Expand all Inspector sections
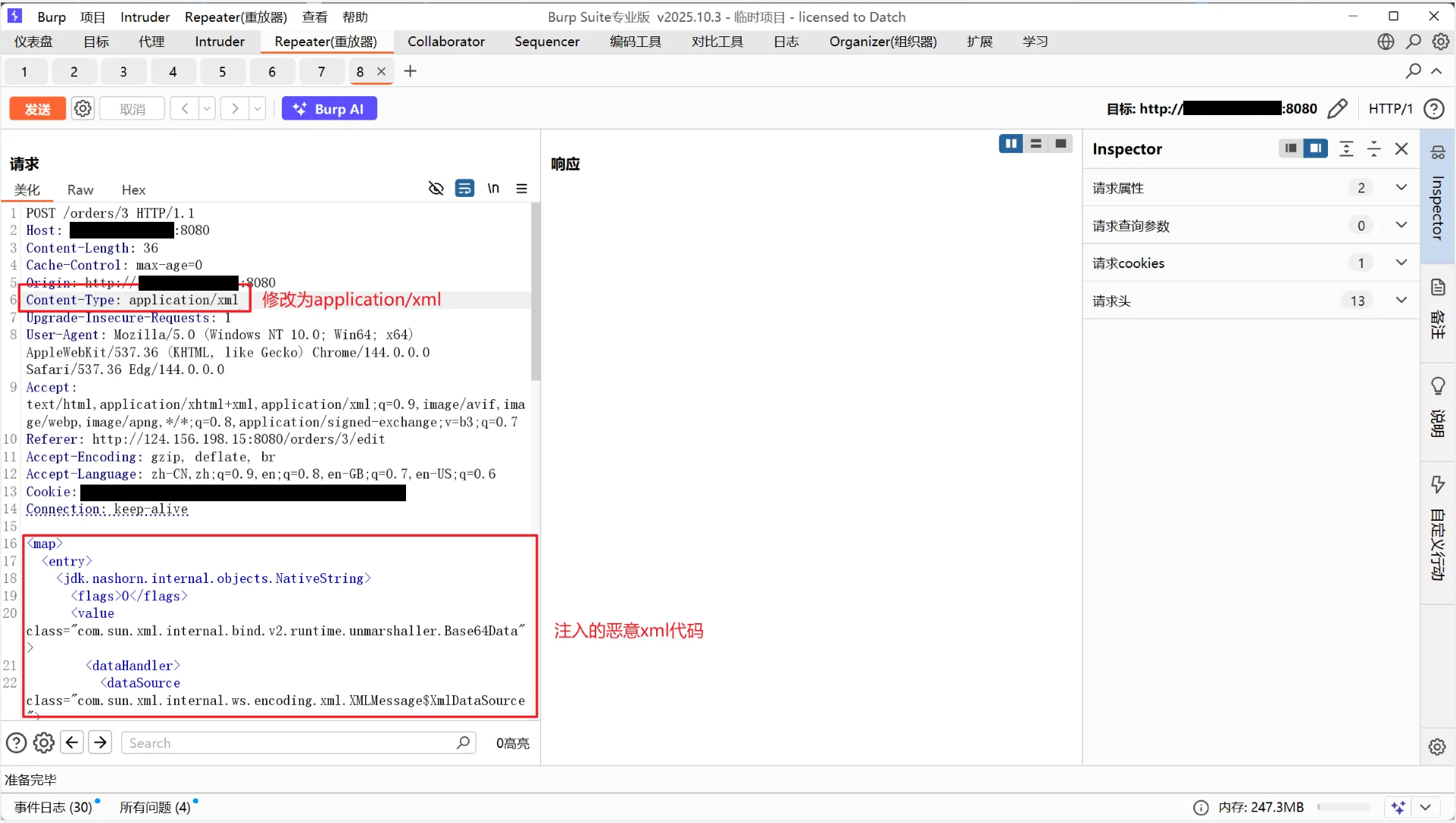 click(x=1346, y=149)
